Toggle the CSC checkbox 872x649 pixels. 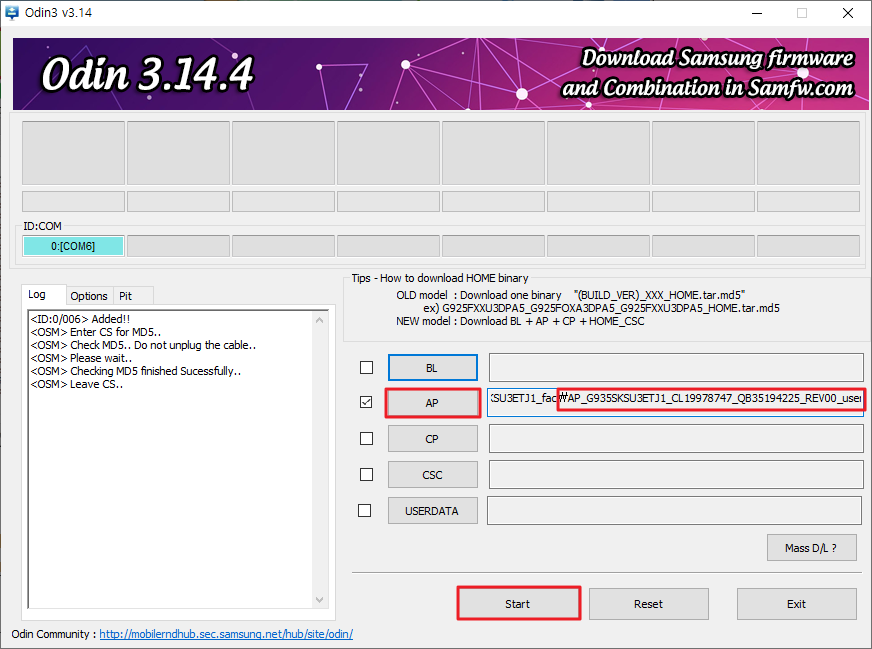tap(366, 474)
